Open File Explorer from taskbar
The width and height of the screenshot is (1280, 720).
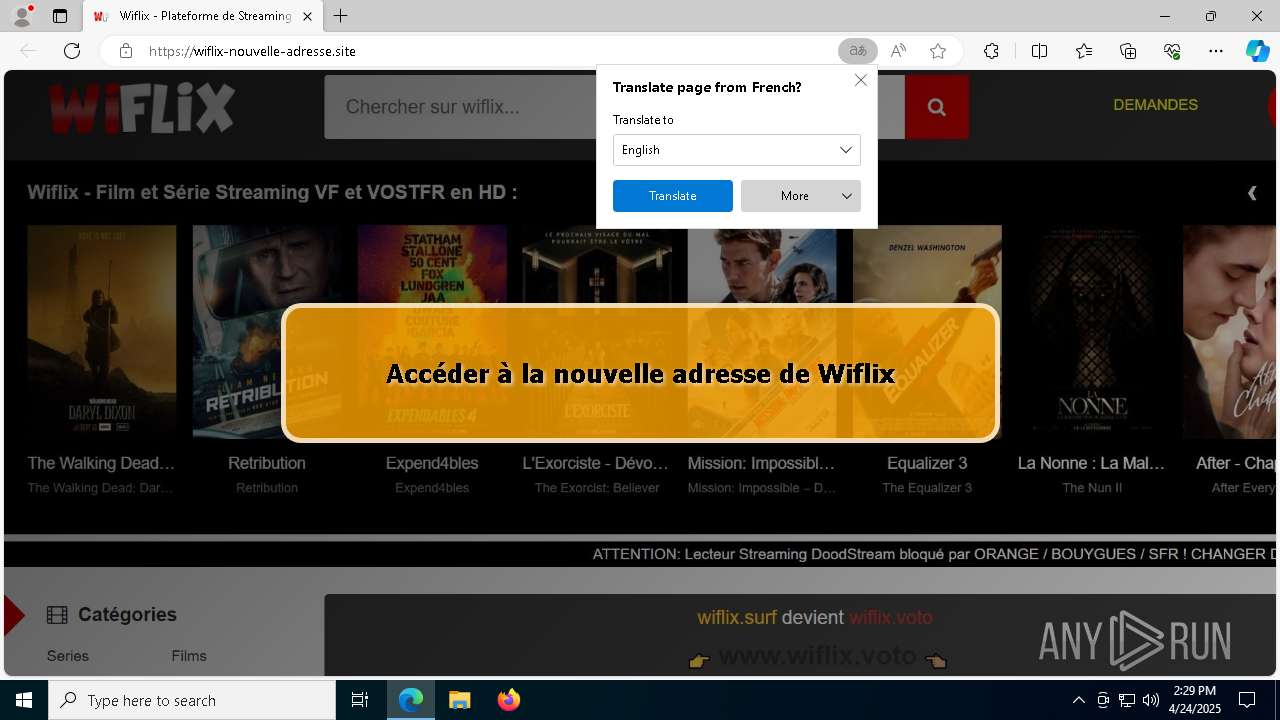(459, 700)
